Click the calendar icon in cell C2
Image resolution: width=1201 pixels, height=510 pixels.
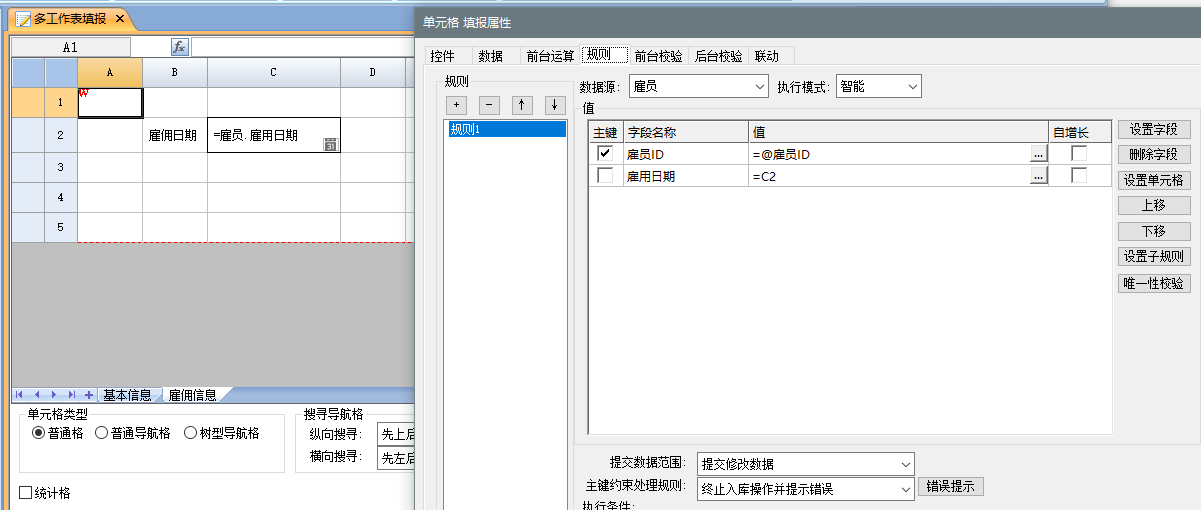[330, 145]
